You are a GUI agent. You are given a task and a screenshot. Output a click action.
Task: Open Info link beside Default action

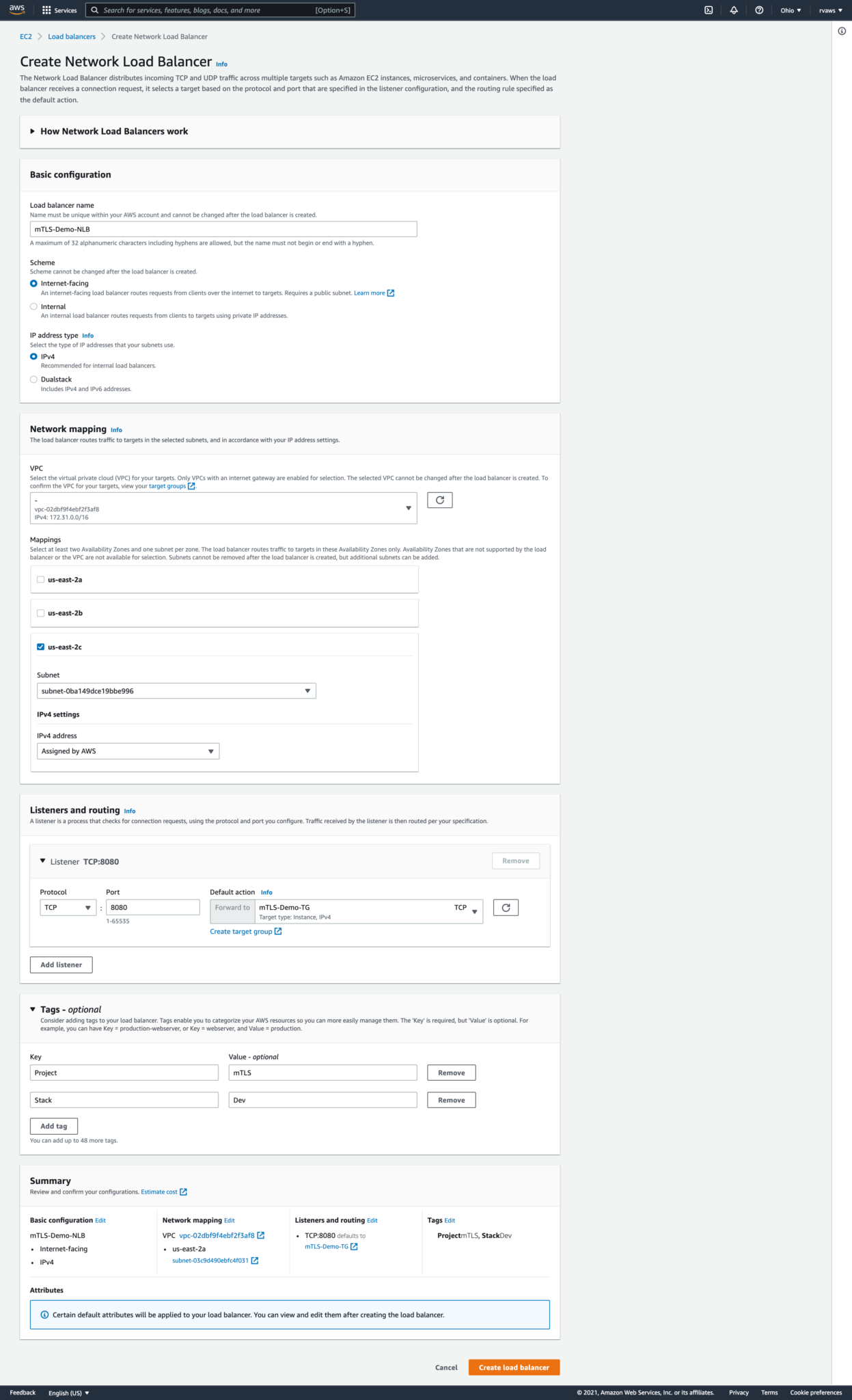pos(266,892)
